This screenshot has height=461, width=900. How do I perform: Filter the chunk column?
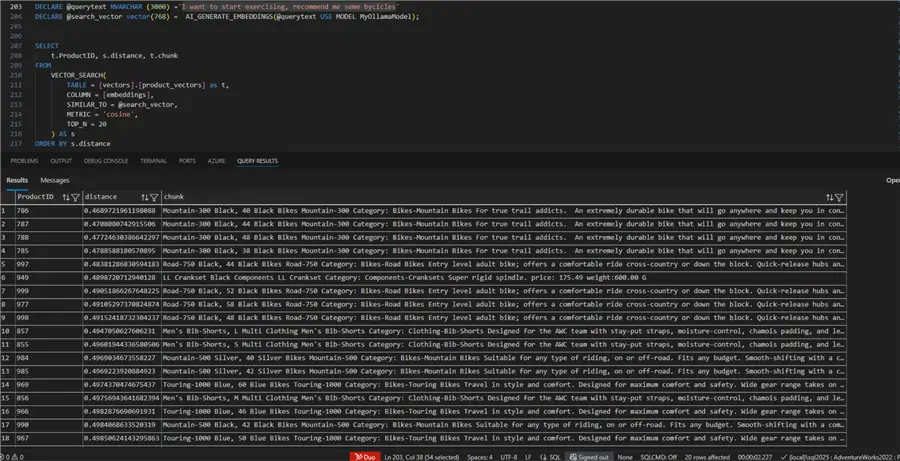click(839, 197)
